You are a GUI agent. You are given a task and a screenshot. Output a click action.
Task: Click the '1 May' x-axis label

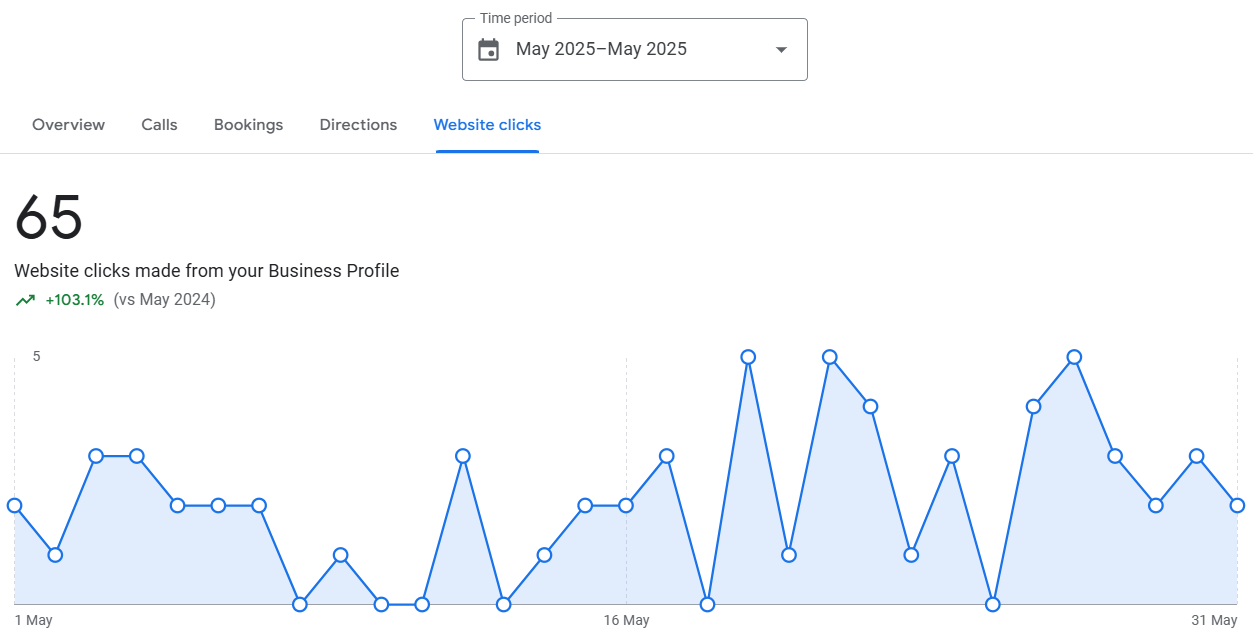(x=33, y=620)
